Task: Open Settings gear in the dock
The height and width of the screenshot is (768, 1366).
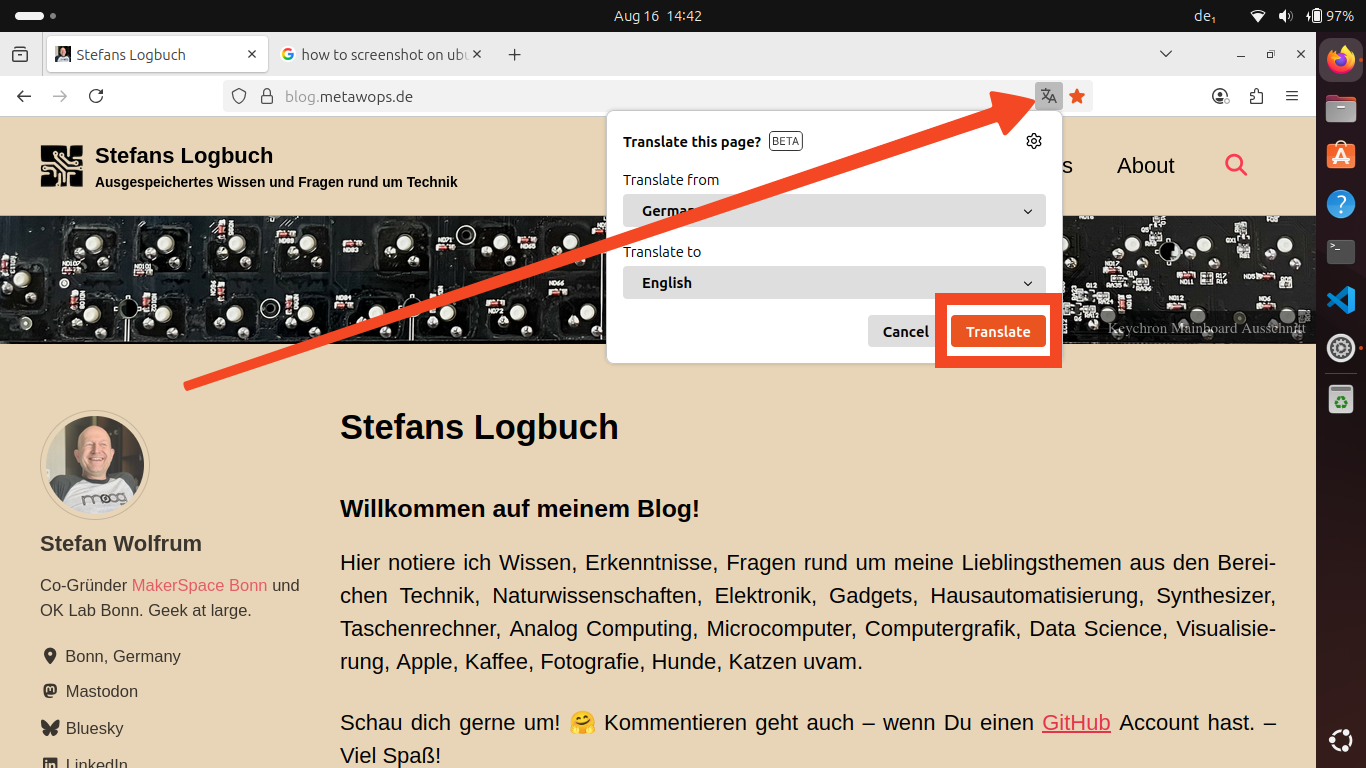Action: point(1341,348)
